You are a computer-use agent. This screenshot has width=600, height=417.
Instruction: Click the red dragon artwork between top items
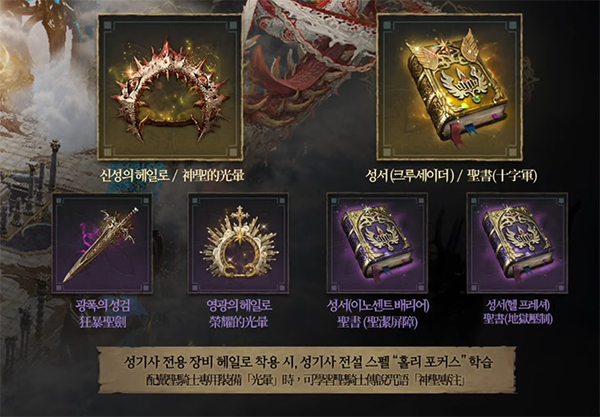308,73
